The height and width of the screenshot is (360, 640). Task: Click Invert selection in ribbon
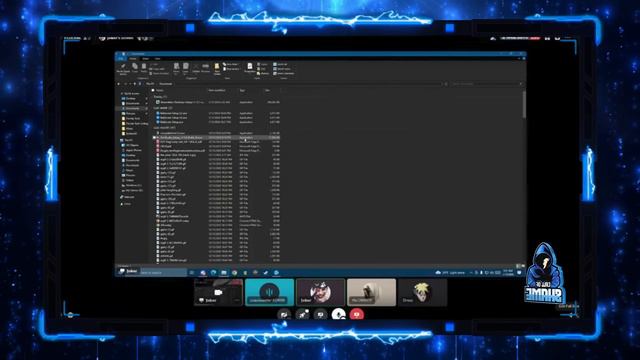coord(284,73)
